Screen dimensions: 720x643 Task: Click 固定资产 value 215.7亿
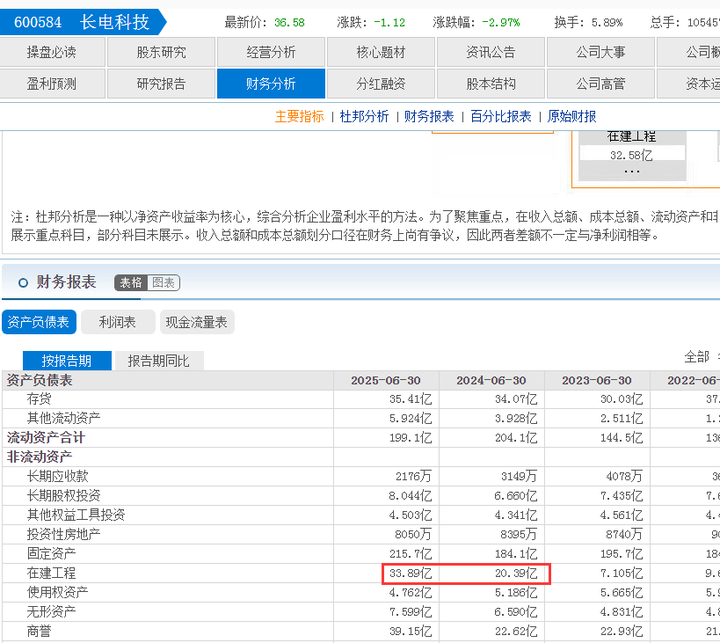click(x=411, y=554)
